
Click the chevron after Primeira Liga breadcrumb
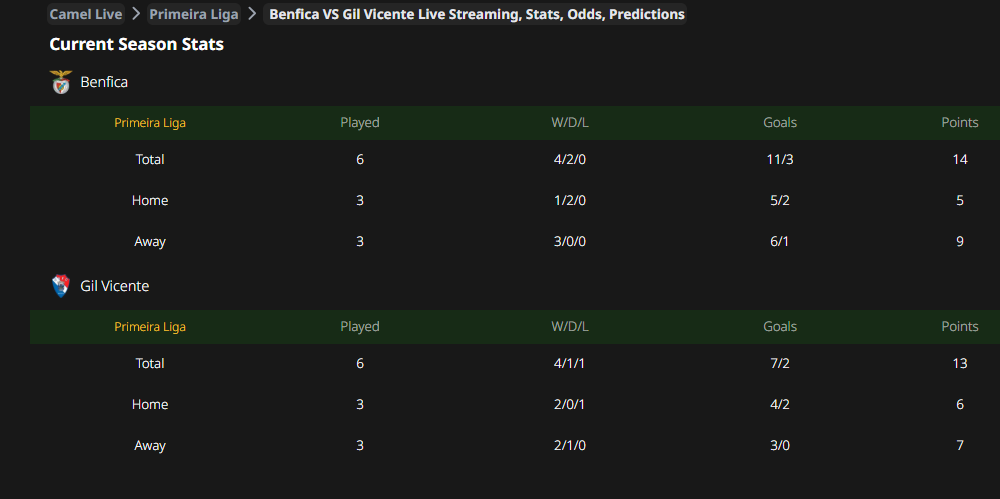point(252,13)
